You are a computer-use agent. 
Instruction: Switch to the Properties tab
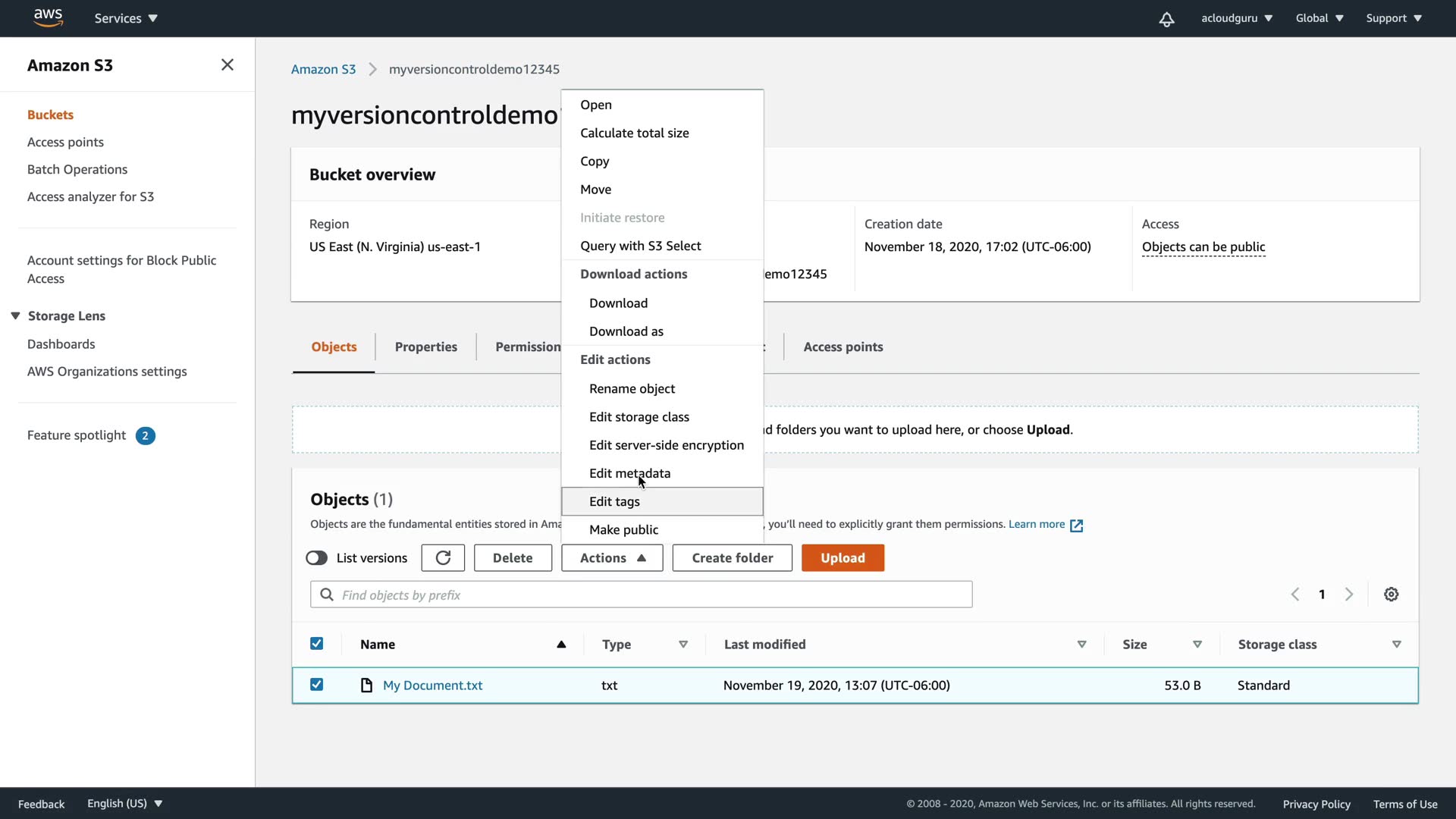pyautogui.click(x=425, y=347)
